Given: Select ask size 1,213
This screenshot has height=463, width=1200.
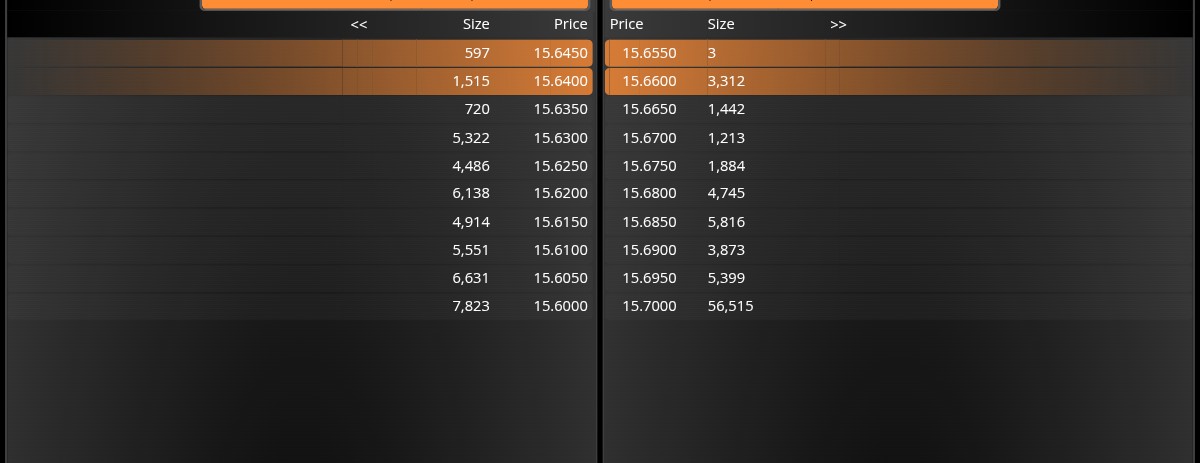Looking at the screenshot, I should [726, 138].
